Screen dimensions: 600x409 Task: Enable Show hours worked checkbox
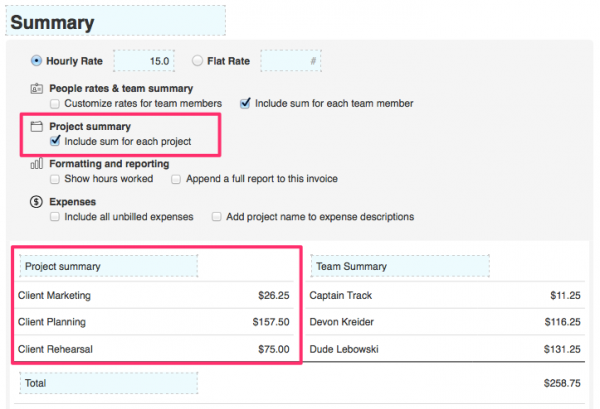pos(55,179)
